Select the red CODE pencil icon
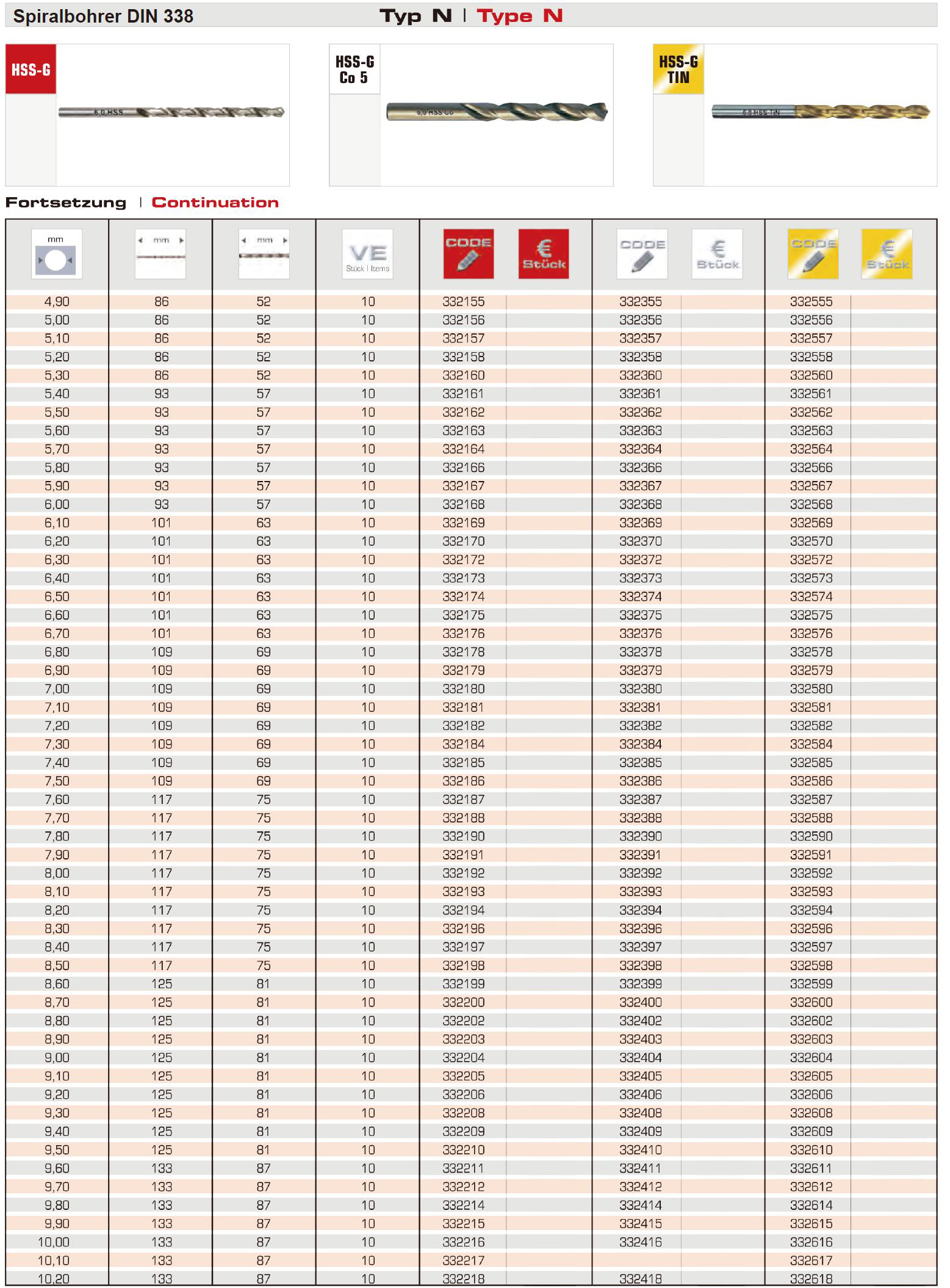Image resolution: width=950 pixels, height=1288 pixels. 468,254
